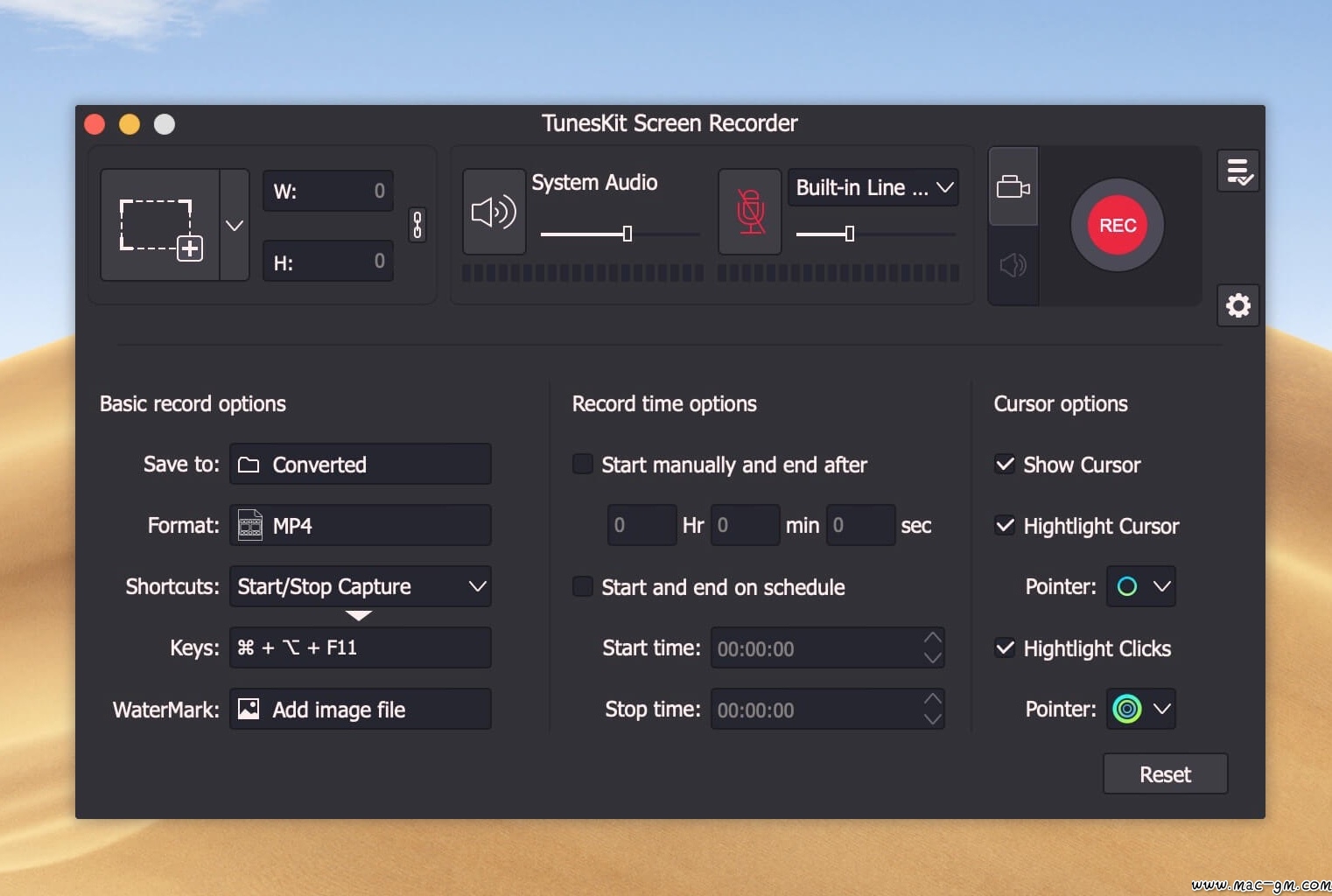Toggle the muted microphone icon
This screenshot has width=1332, height=896.
[x=750, y=212]
